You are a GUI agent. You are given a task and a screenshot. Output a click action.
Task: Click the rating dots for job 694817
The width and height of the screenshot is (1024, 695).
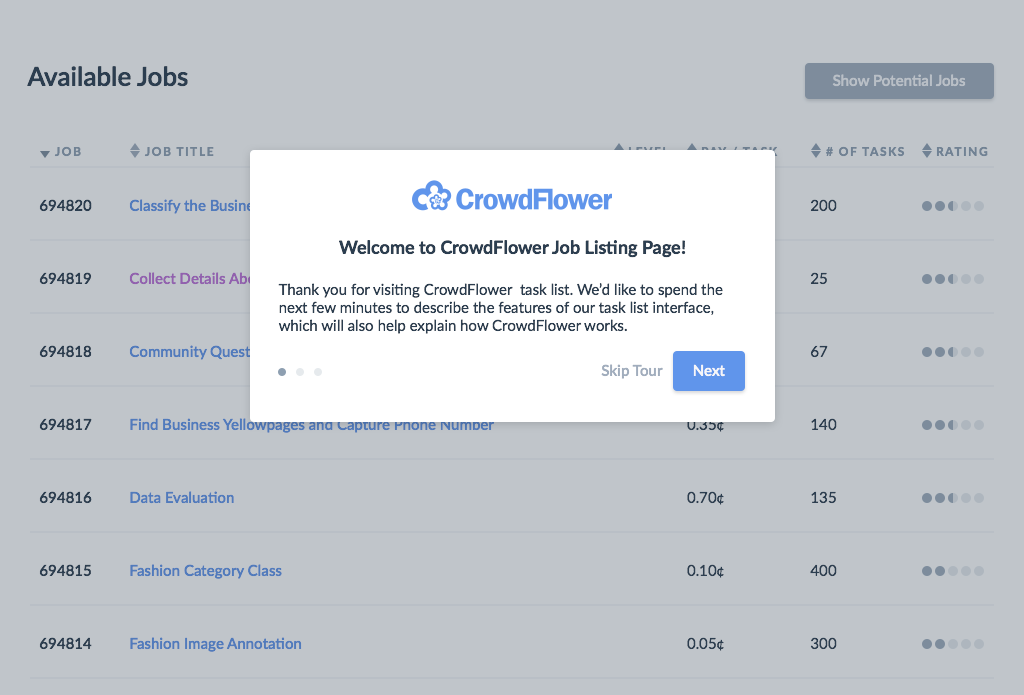point(953,425)
